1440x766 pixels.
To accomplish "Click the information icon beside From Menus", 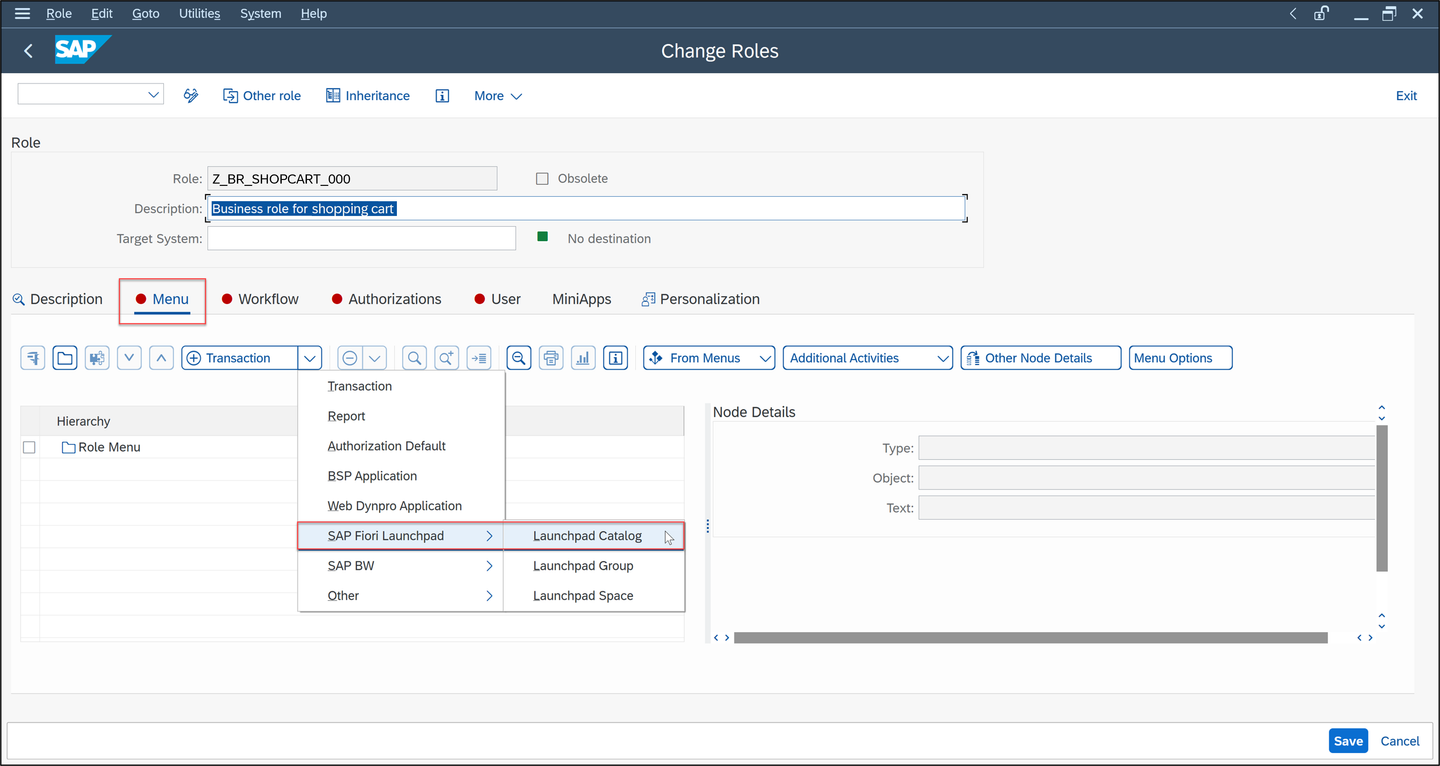I will 616,358.
